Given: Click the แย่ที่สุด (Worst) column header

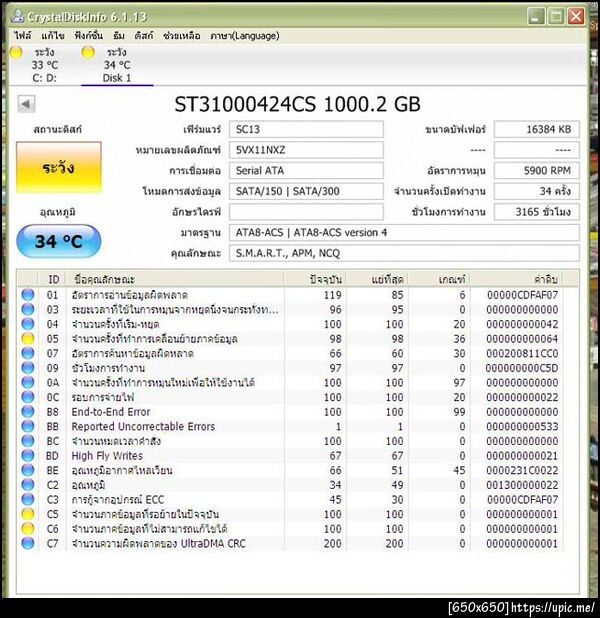Looking at the screenshot, I should (377, 279).
